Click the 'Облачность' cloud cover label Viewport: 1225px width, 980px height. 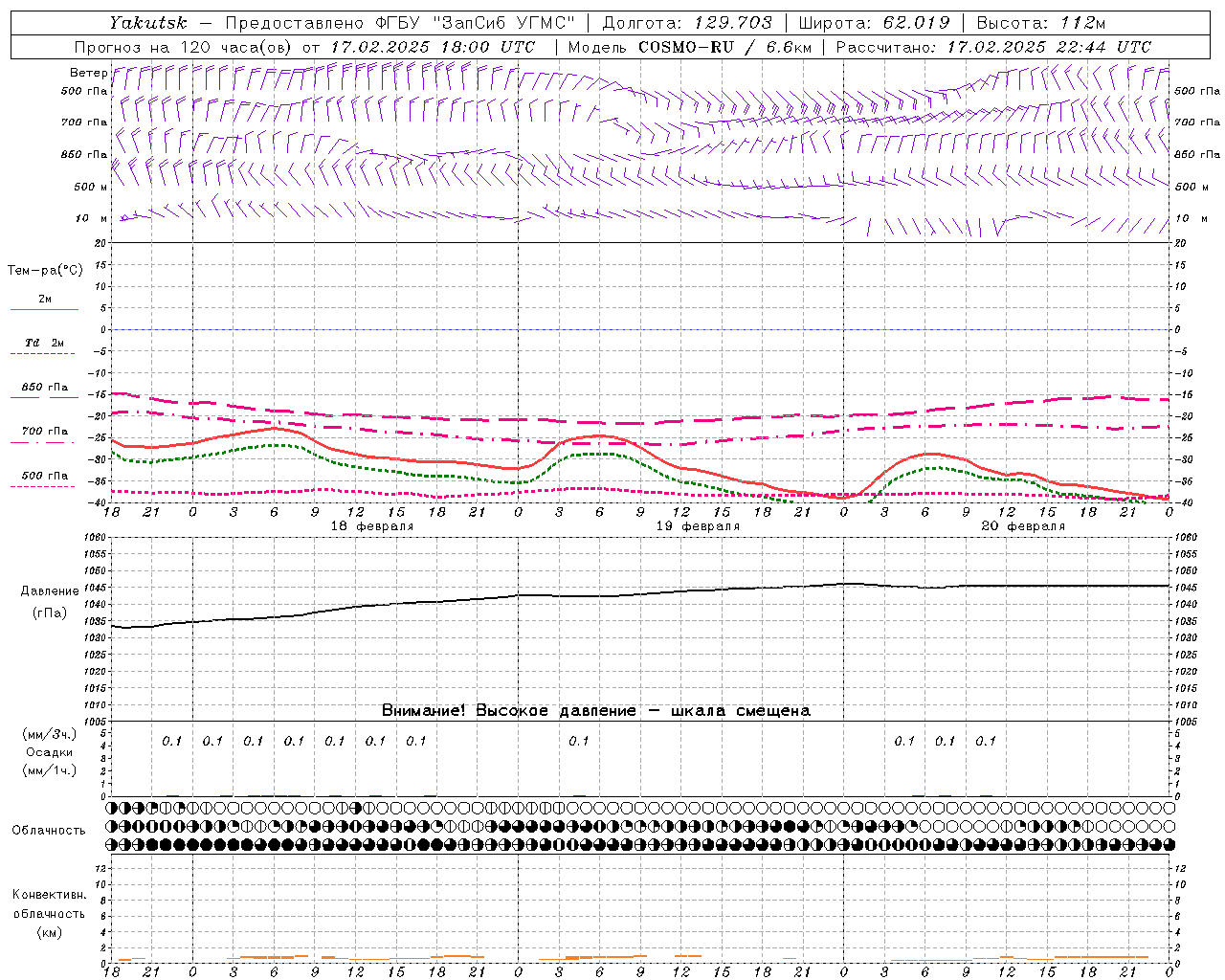coord(49,831)
